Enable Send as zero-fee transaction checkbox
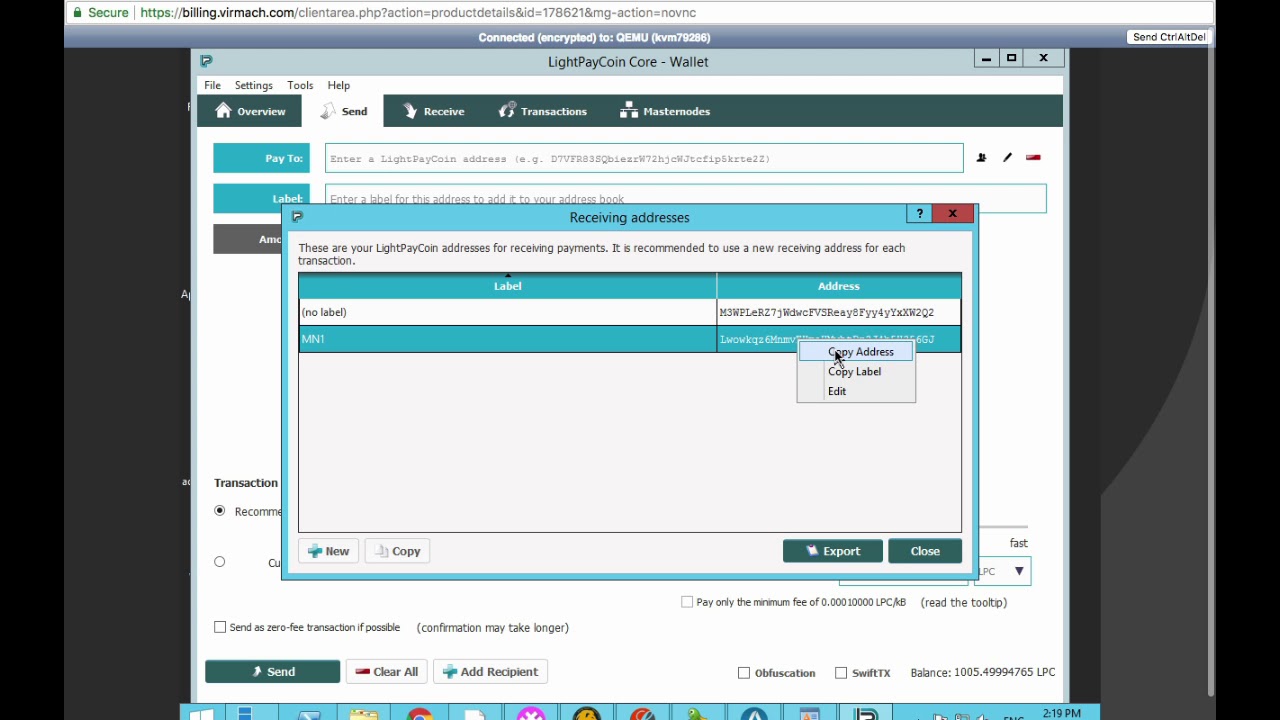This screenshot has width=1280, height=720. pos(220,627)
